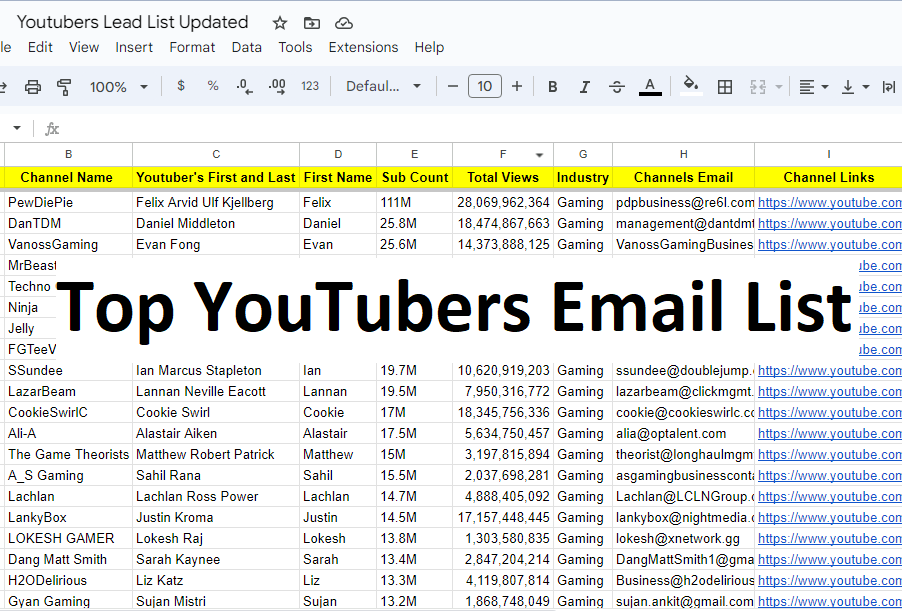This screenshot has width=902, height=611.
Task: Open the text color picker
Action: click(x=650, y=86)
